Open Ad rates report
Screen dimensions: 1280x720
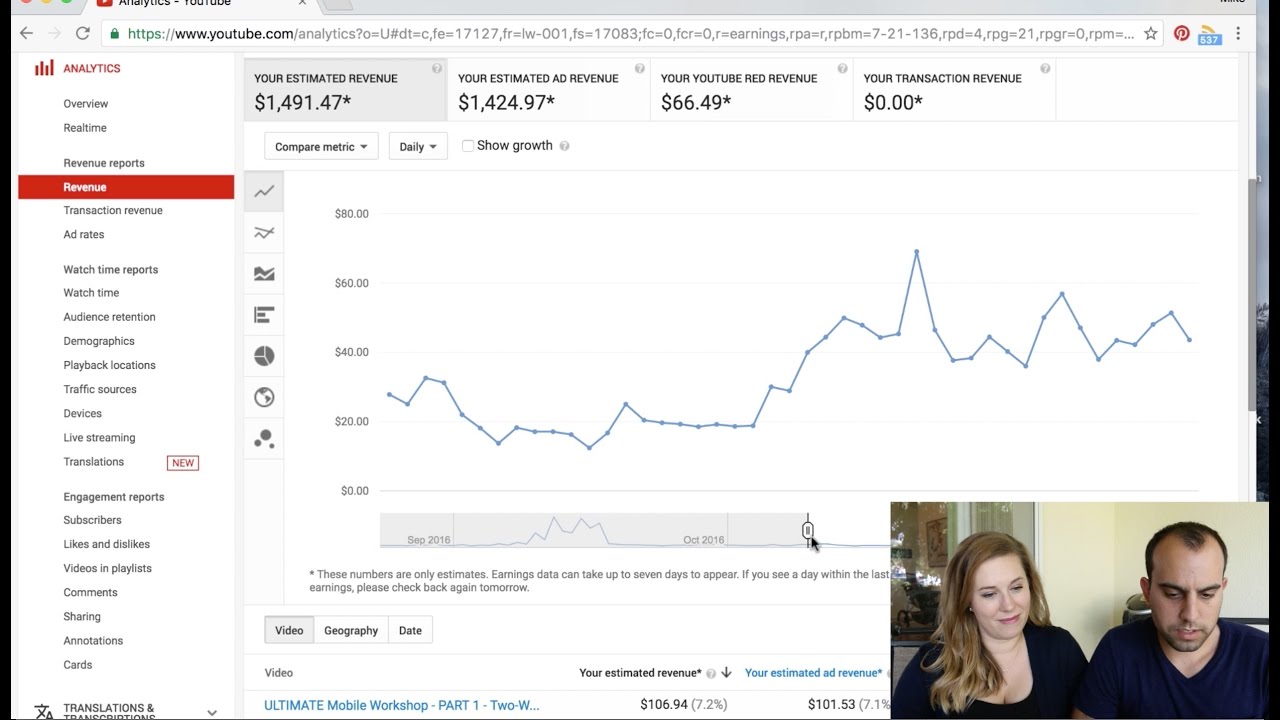[x=84, y=235]
